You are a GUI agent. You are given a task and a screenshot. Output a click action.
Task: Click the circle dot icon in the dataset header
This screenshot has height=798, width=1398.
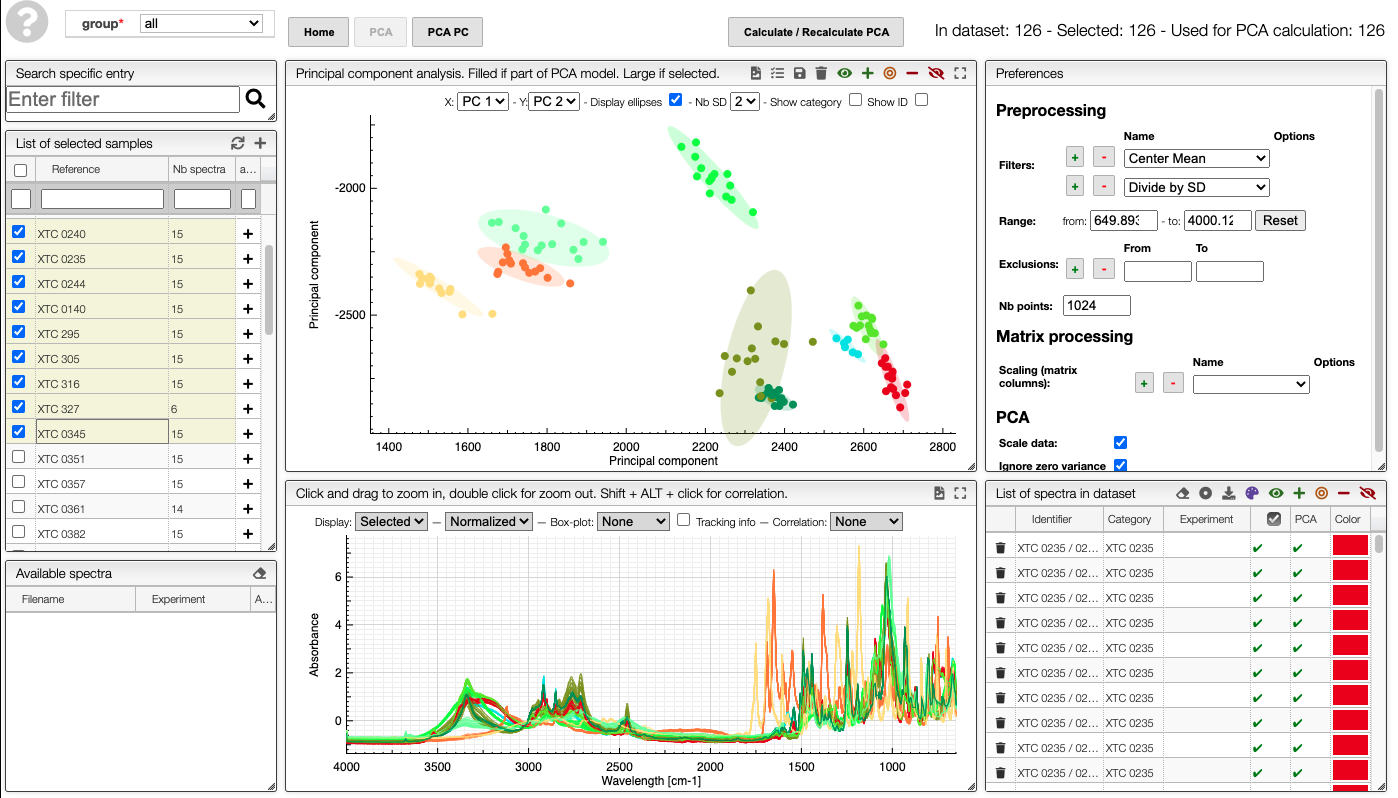pyautogui.click(x=1206, y=493)
